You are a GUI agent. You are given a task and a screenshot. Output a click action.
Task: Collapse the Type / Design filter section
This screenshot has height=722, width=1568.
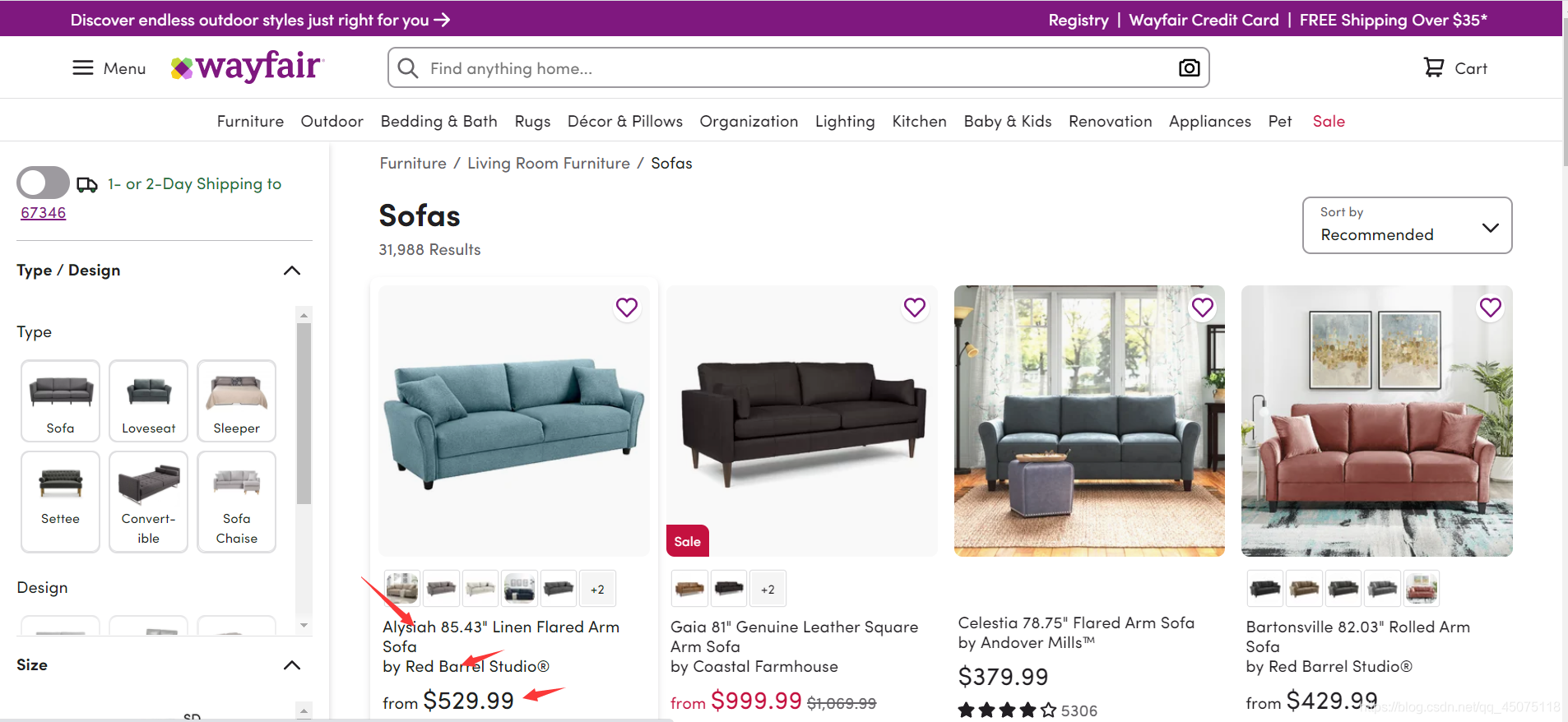pos(292,271)
